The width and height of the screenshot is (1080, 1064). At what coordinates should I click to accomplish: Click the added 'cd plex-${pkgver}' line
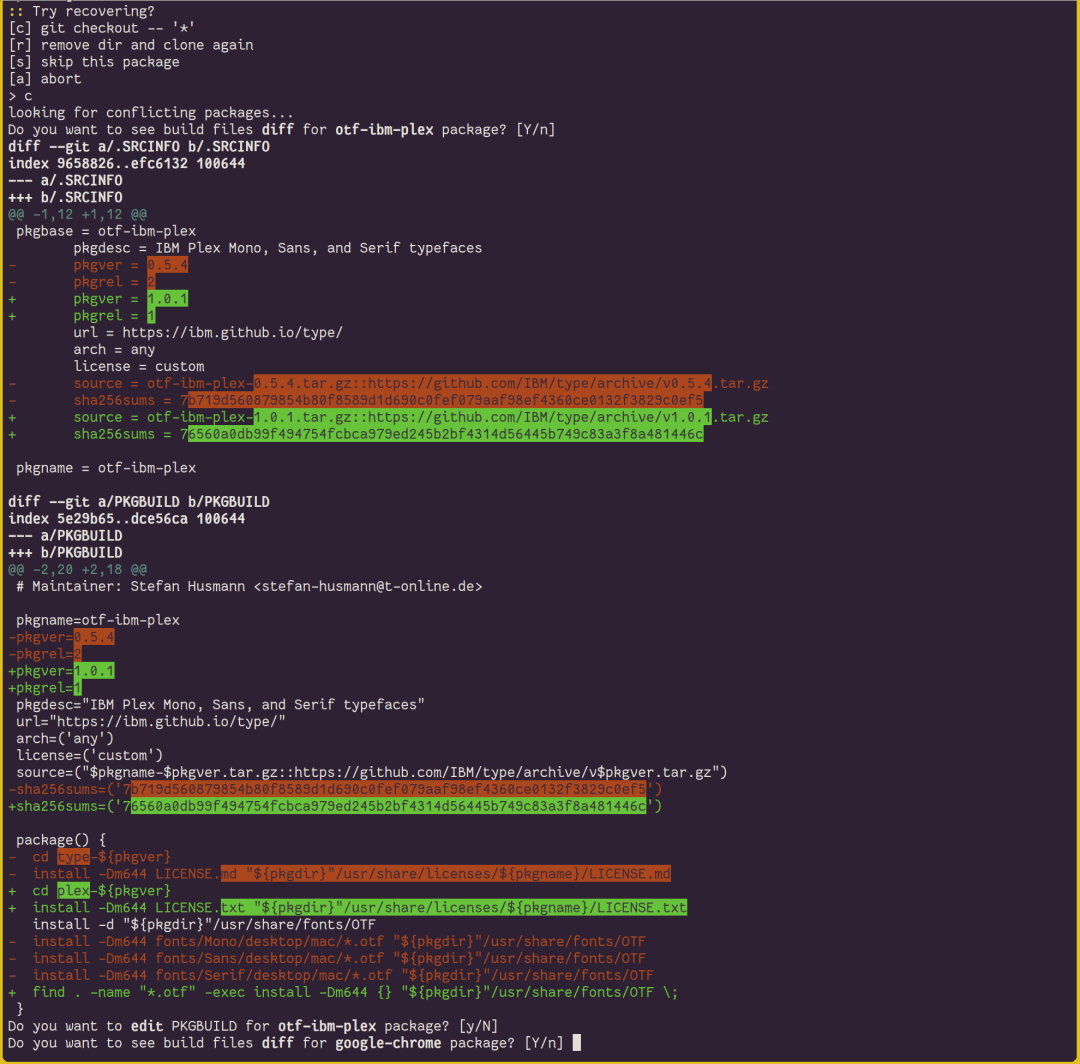coord(90,891)
